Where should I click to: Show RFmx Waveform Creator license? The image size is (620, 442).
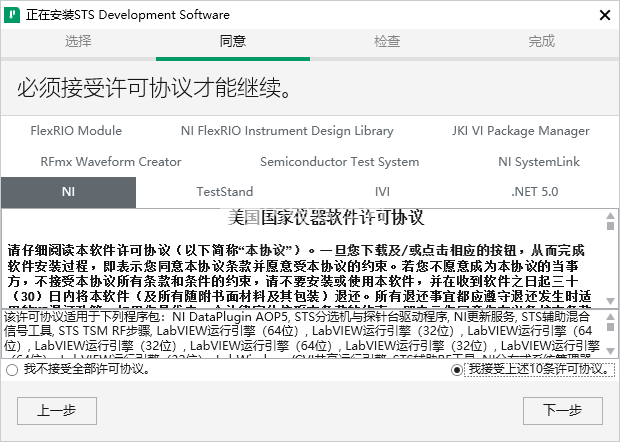[x=111, y=162]
